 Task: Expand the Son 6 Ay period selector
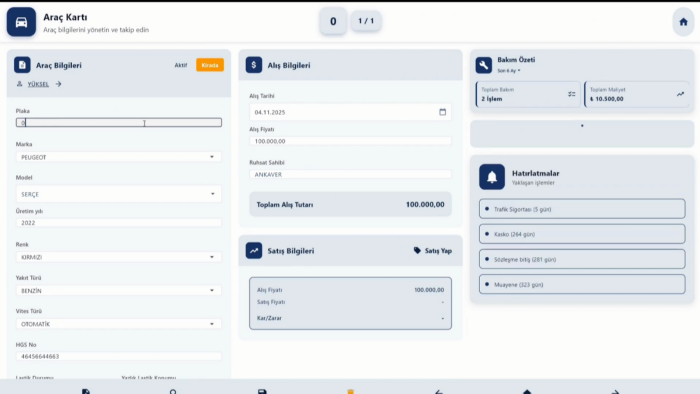(x=509, y=71)
